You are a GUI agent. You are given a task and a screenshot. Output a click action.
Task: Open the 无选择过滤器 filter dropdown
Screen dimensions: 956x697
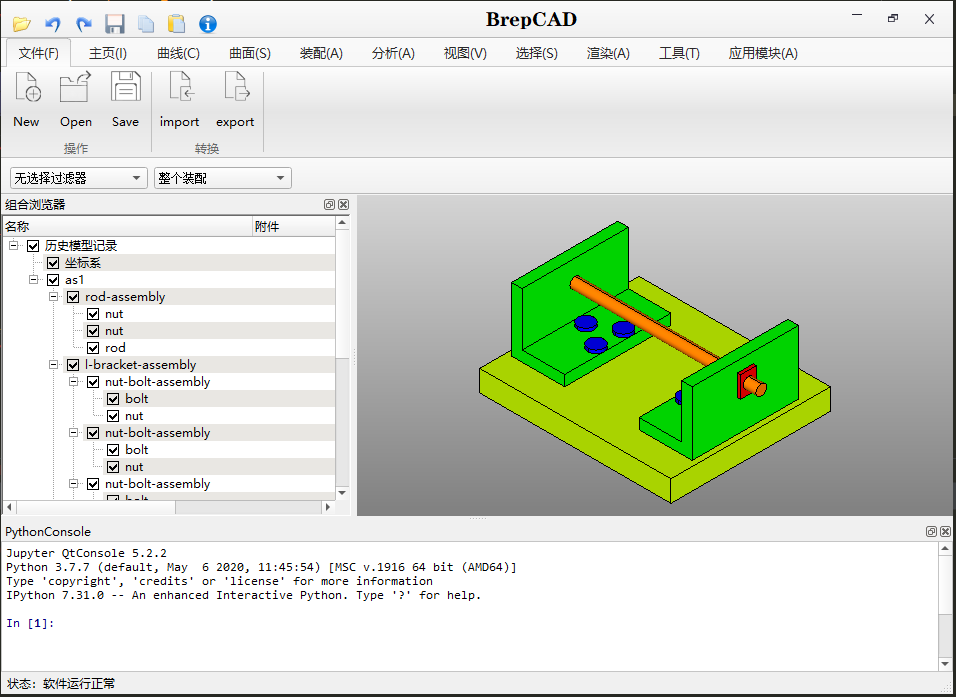[x=79, y=178]
